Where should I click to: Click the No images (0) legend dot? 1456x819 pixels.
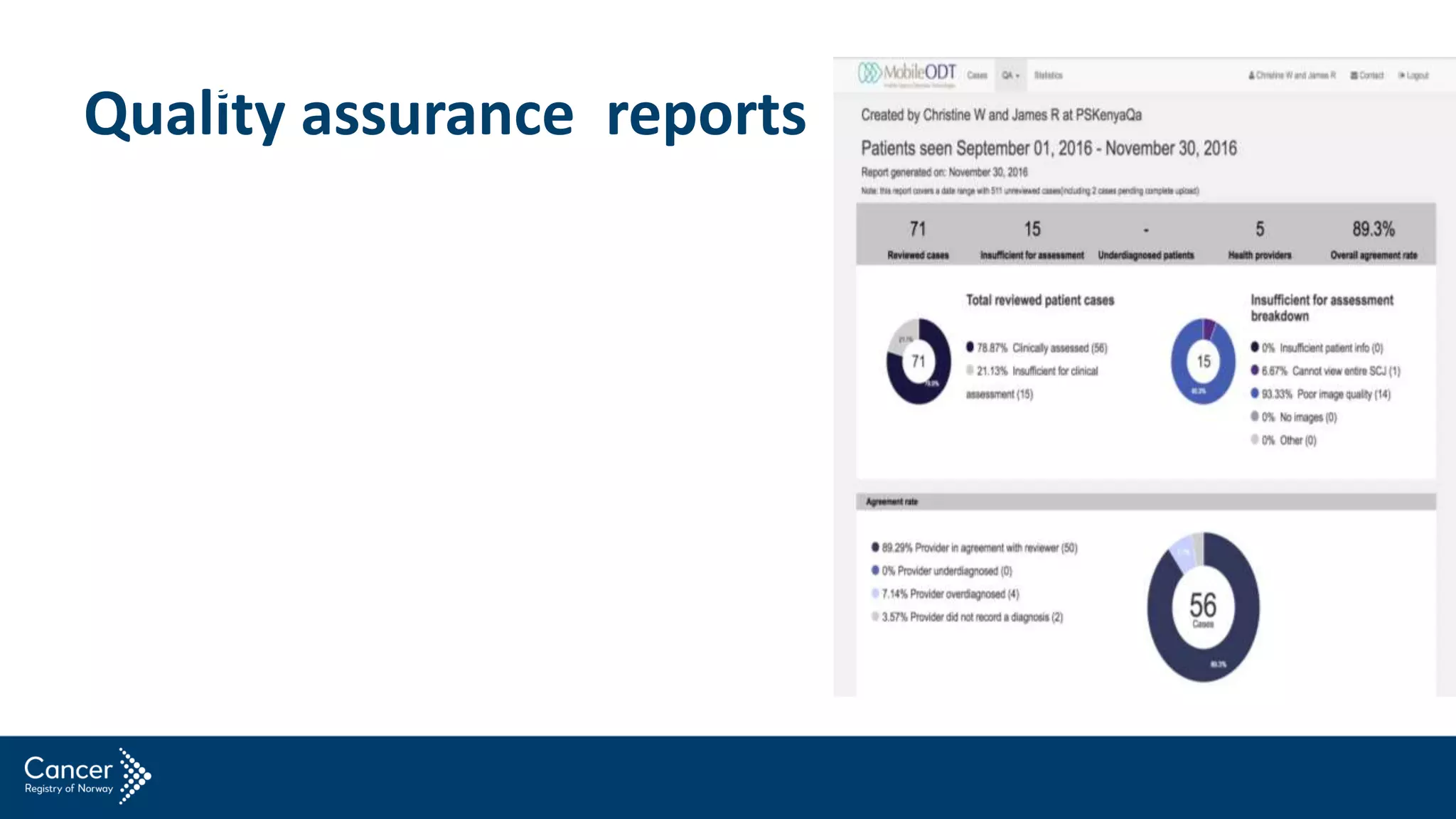coord(1255,417)
